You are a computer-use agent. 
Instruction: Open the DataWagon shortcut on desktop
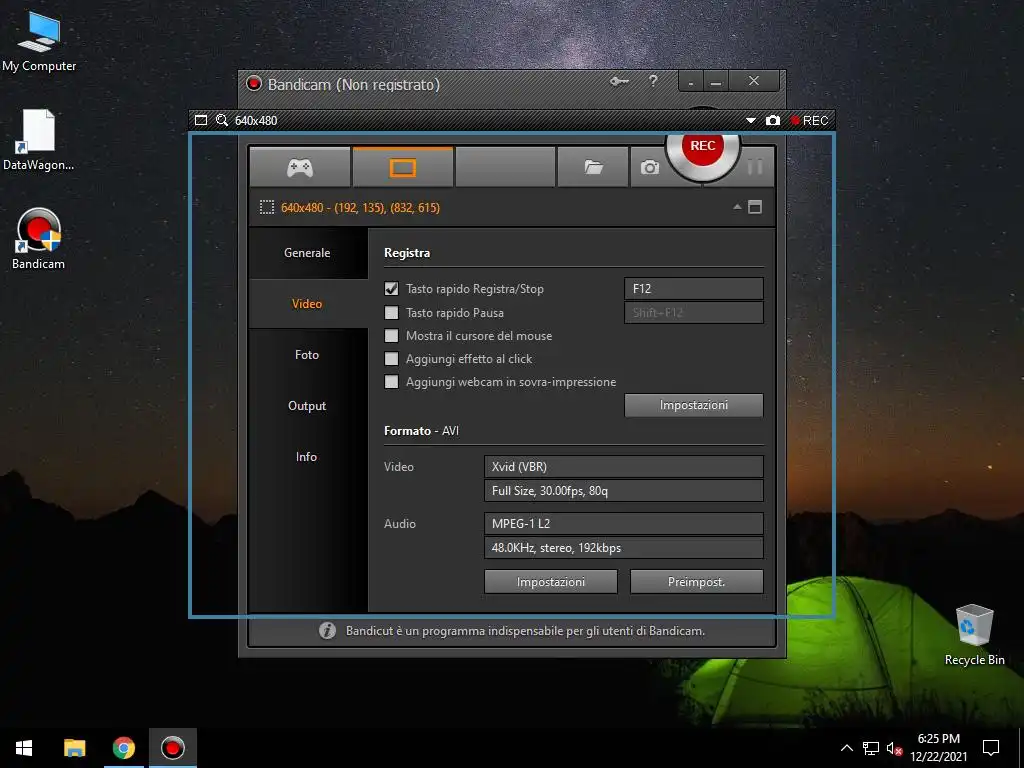coord(38,140)
